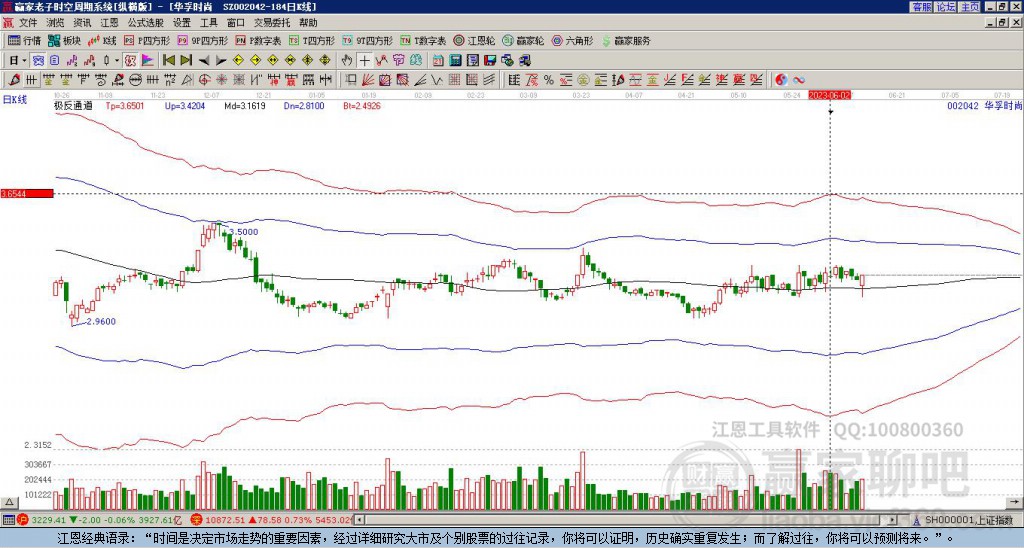
Task: Open the 交易委托 menu
Action: click(x=272, y=23)
